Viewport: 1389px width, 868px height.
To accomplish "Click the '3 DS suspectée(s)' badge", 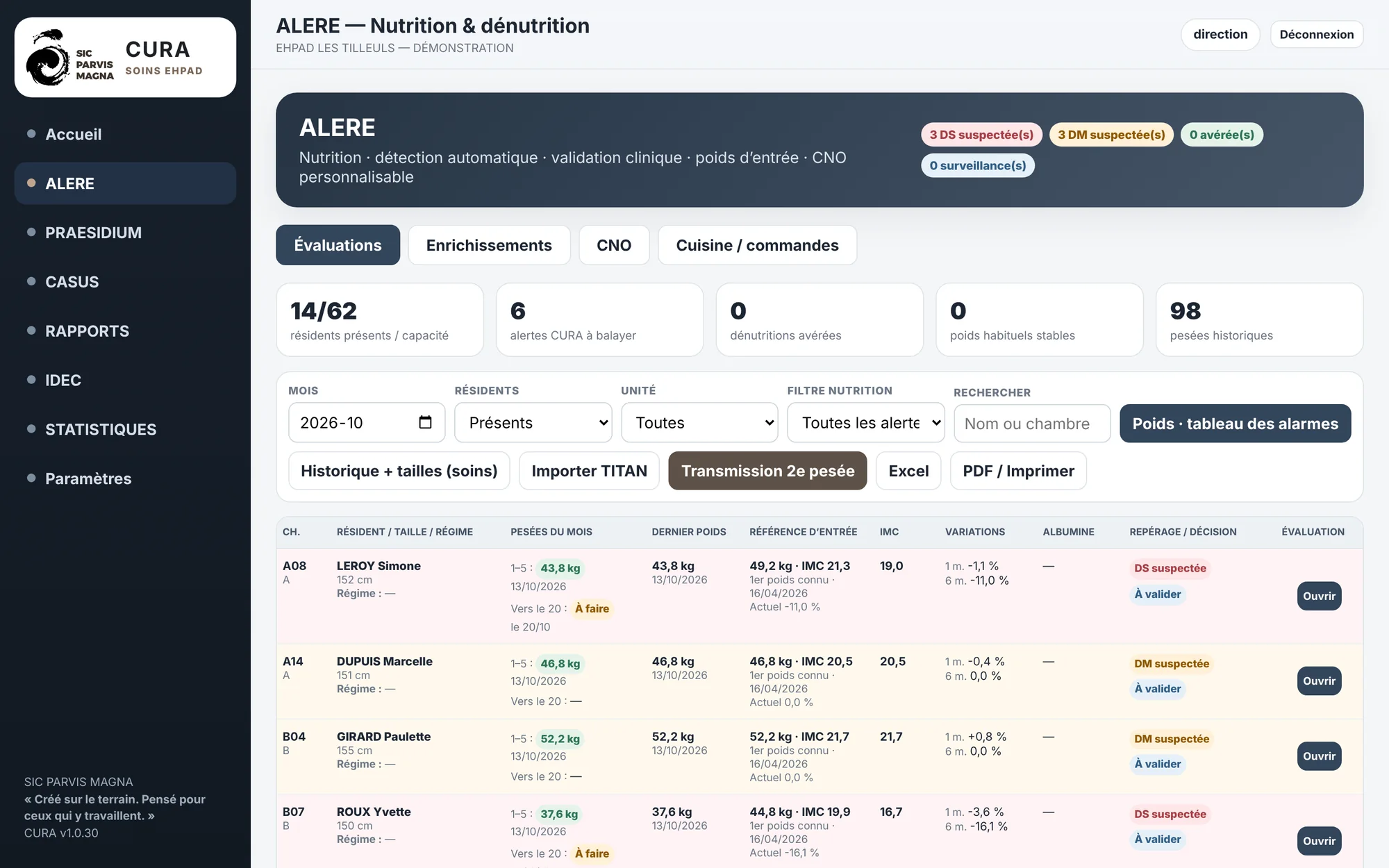I will [981, 135].
